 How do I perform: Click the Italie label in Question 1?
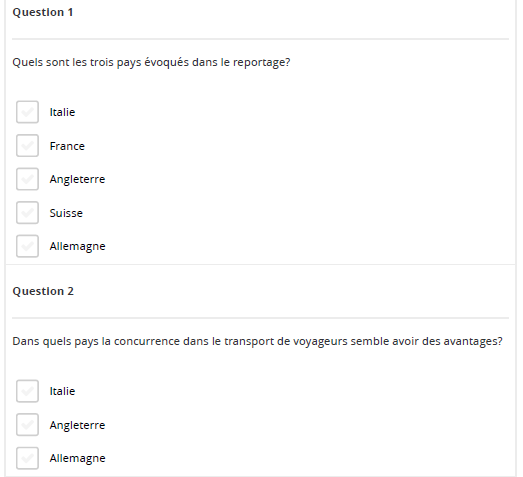(62, 112)
